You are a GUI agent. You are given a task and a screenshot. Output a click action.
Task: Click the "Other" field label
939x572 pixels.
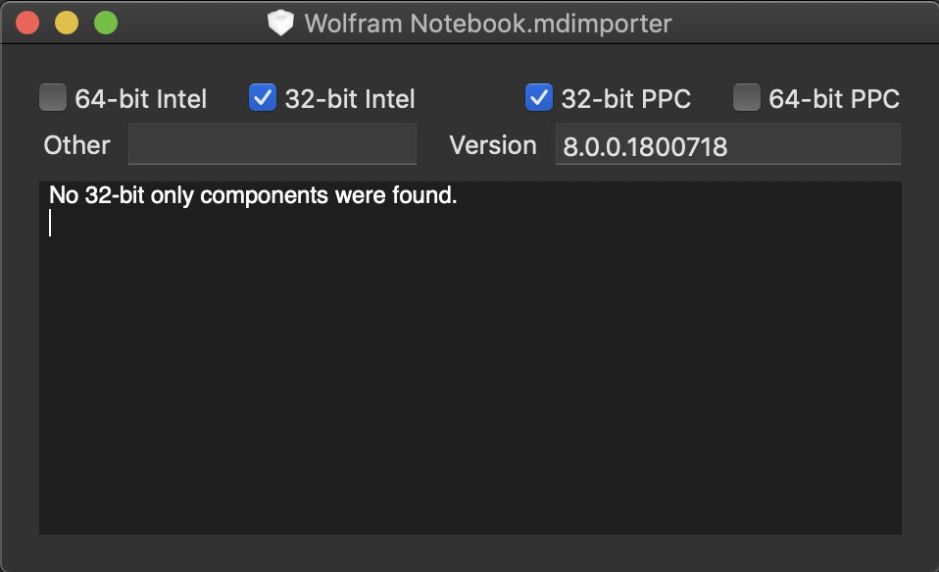(77, 145)
